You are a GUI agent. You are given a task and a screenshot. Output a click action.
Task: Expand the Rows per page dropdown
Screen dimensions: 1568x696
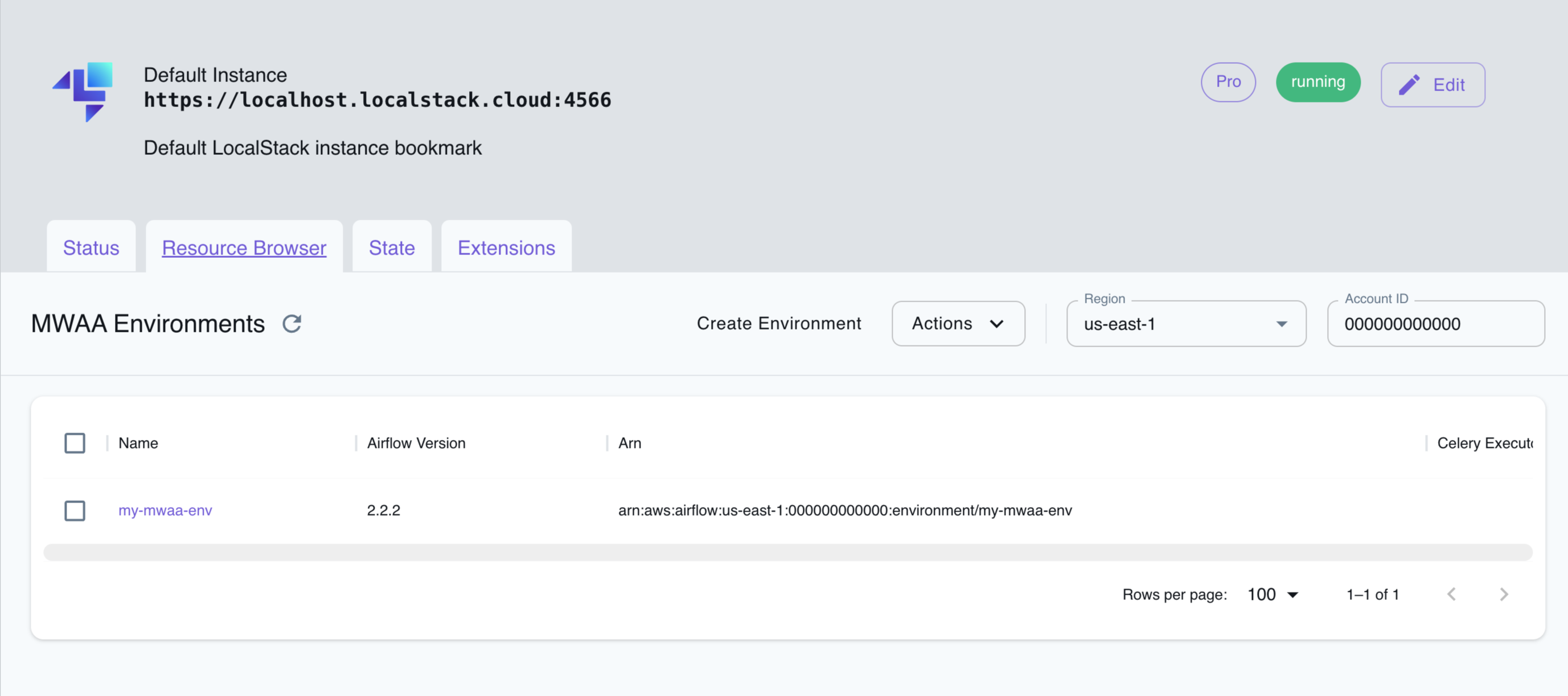tap(1273, 594)
